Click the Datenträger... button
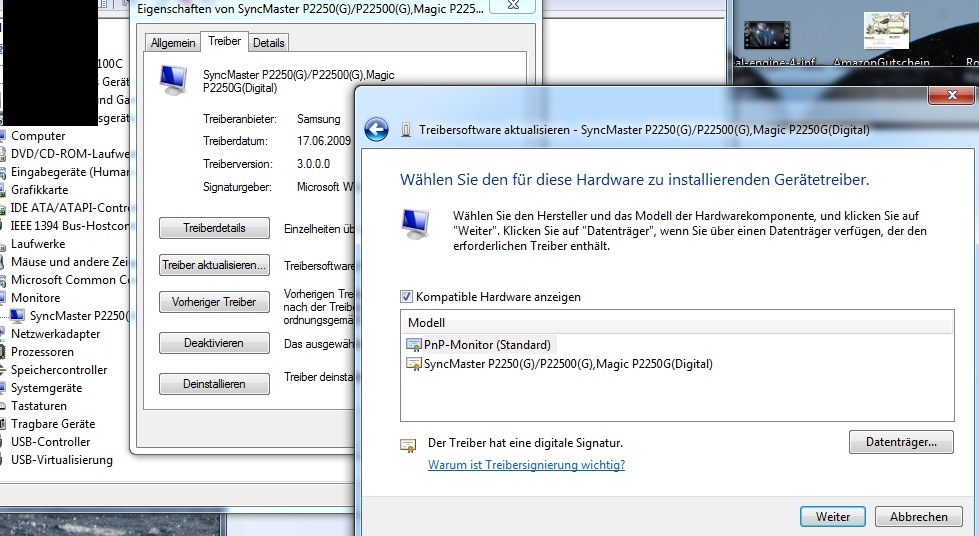Viewport: 979px width, 536px height. pyautogui.click(x=901, y=442)
